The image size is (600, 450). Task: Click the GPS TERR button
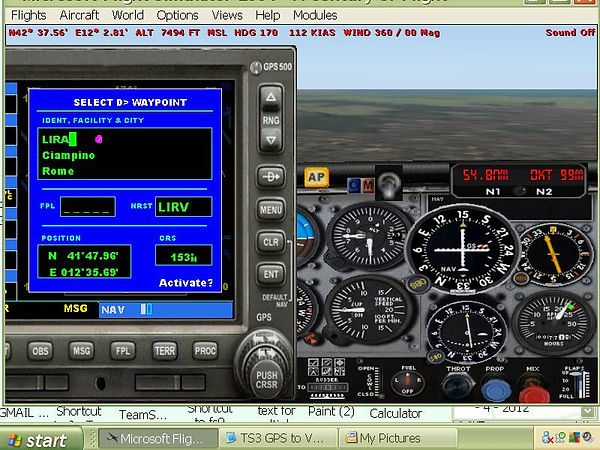point(165,351)
